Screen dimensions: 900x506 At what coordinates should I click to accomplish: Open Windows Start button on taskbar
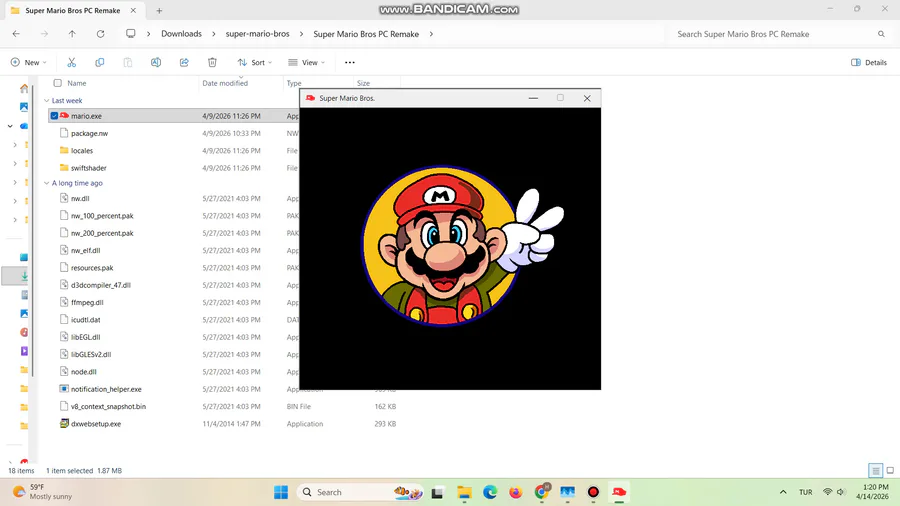point(281,492)
